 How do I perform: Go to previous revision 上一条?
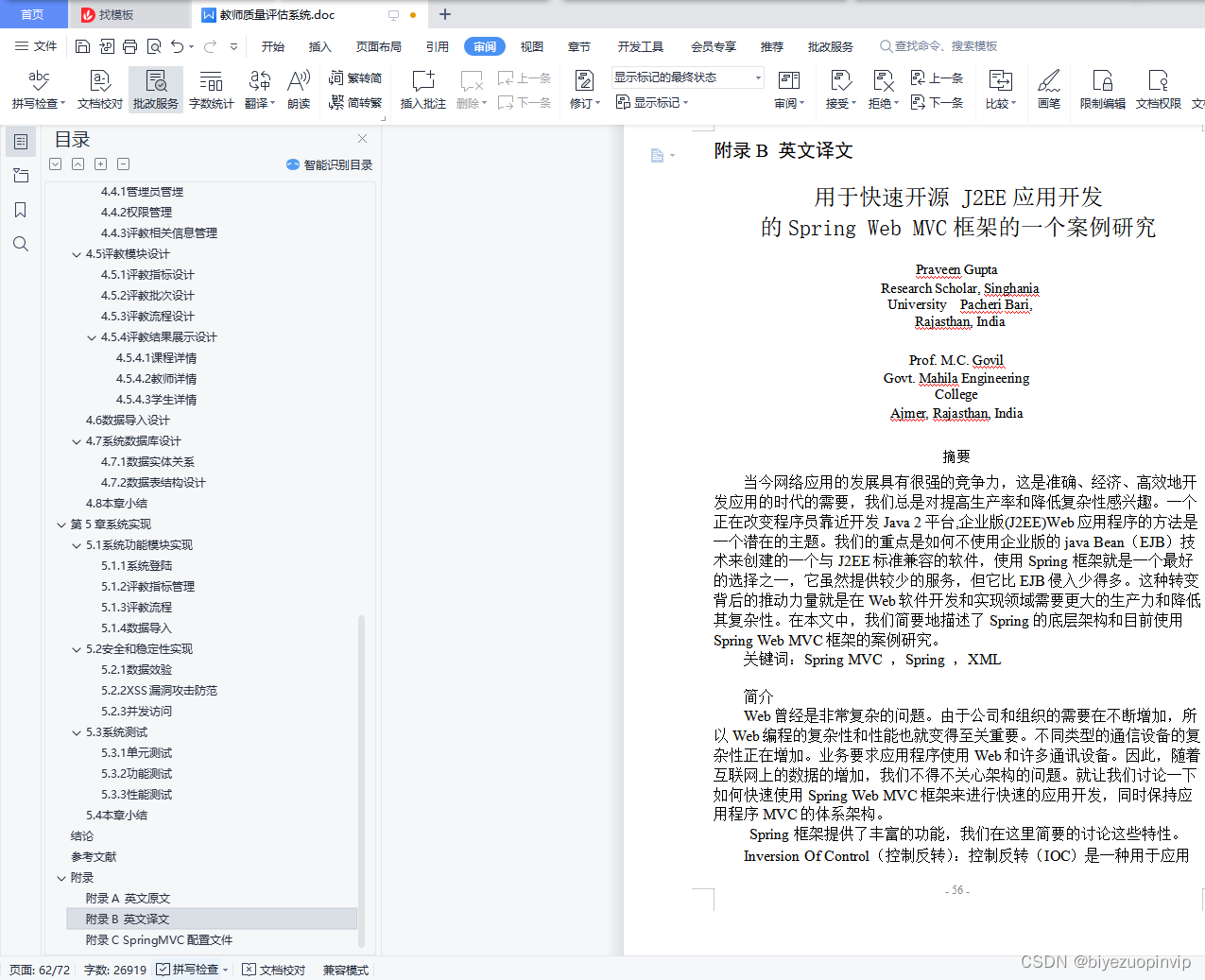coord(937,78)
